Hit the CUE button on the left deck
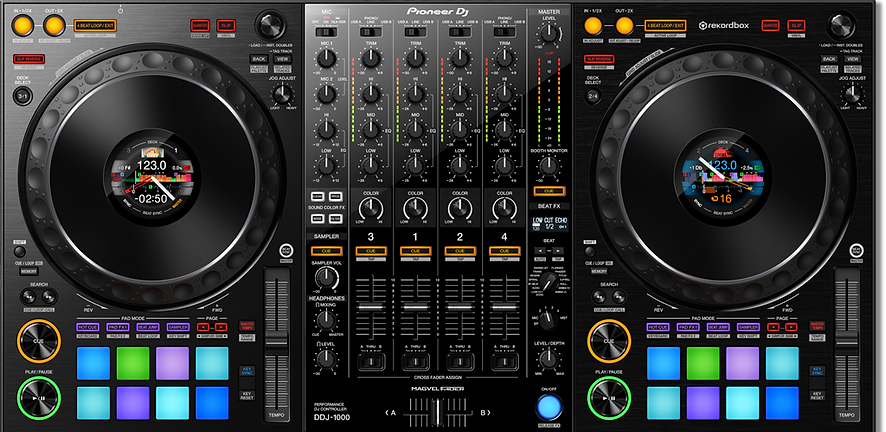 click(38, 341)
